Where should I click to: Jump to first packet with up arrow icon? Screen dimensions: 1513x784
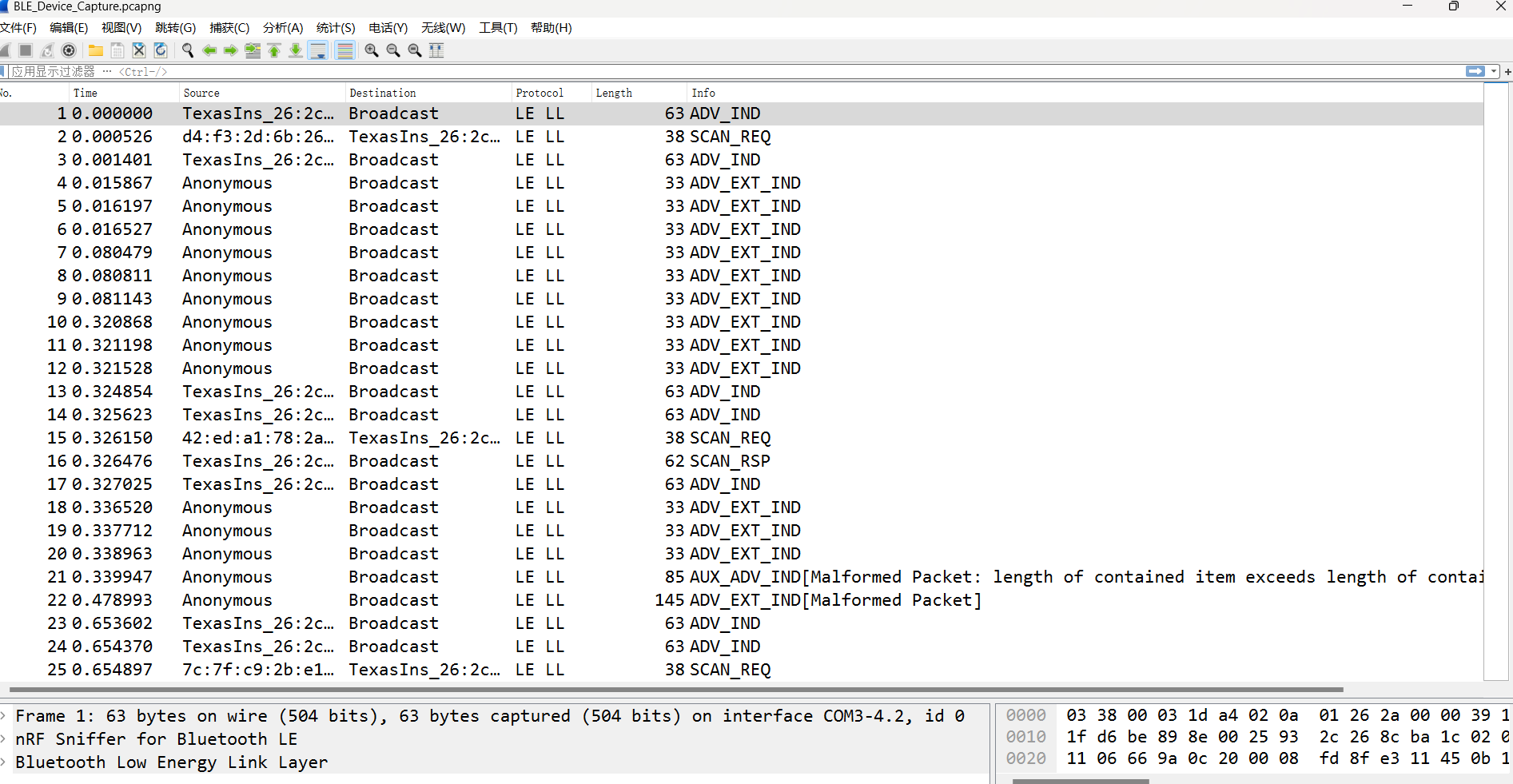(274, 50)
